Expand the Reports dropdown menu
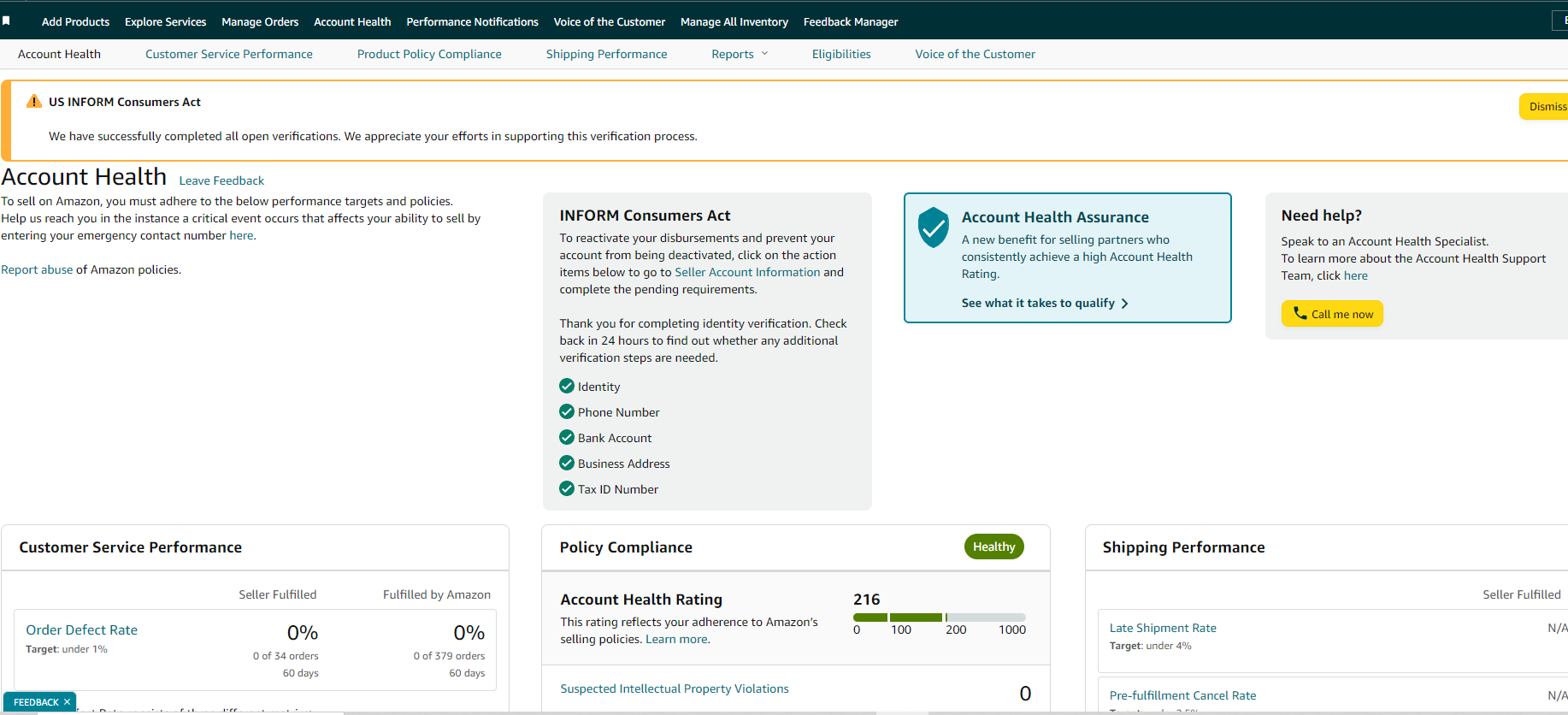Screen dimensions: 1568x715 (x=740, y=54)
